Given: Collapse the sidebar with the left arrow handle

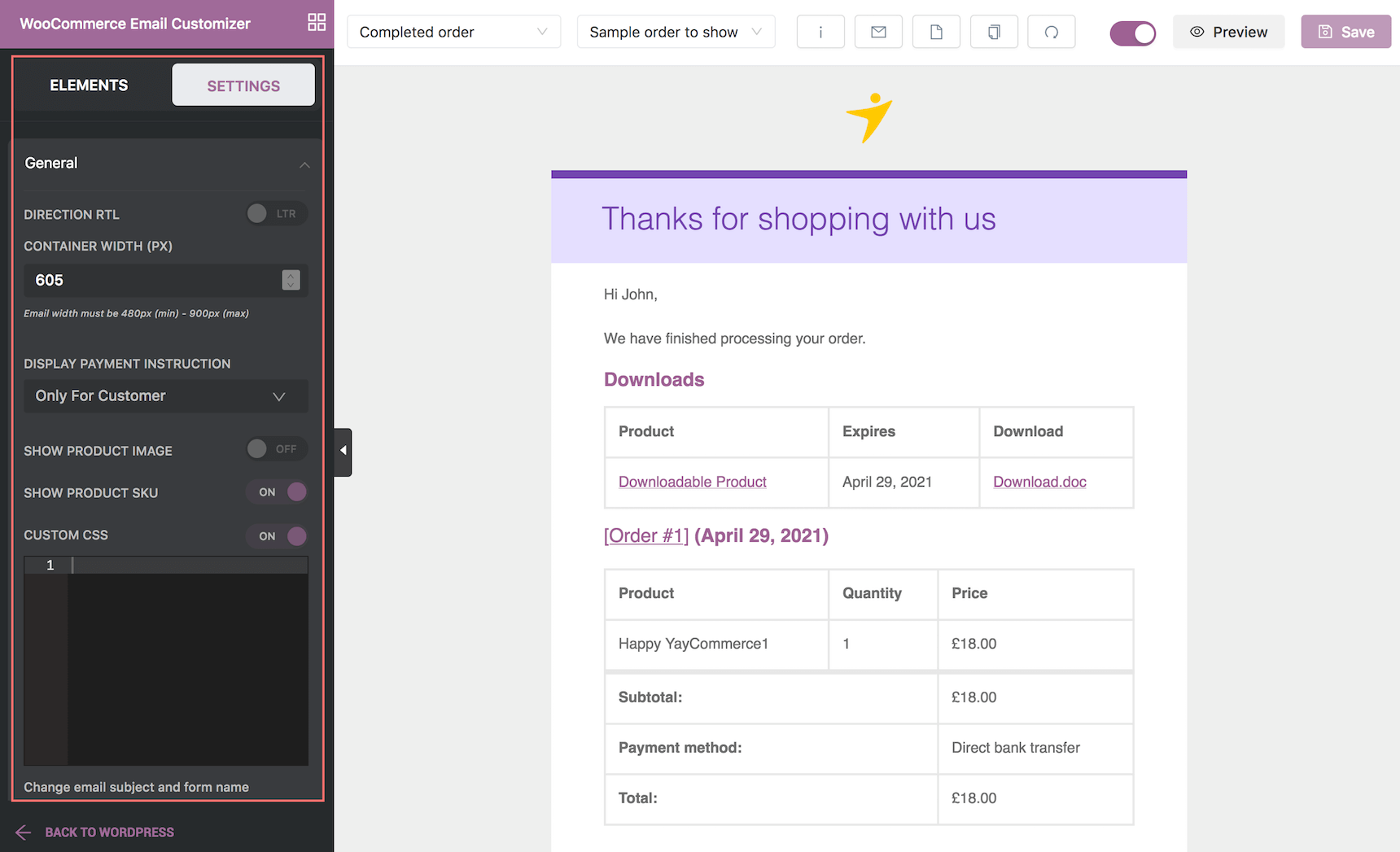Looking at the screenshot, I should [x=343, y=451].
